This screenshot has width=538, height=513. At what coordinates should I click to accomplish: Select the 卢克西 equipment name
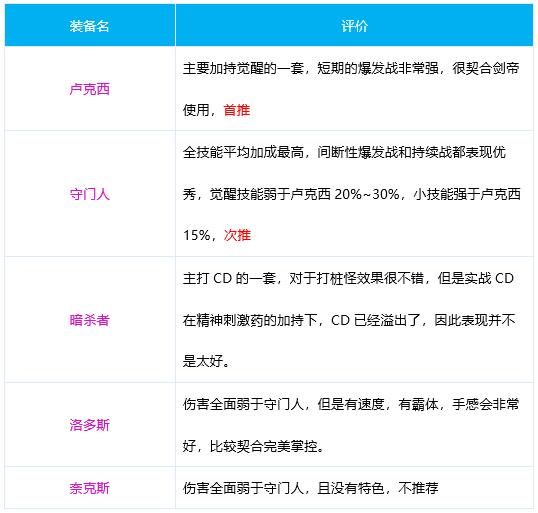coord(90,89)
